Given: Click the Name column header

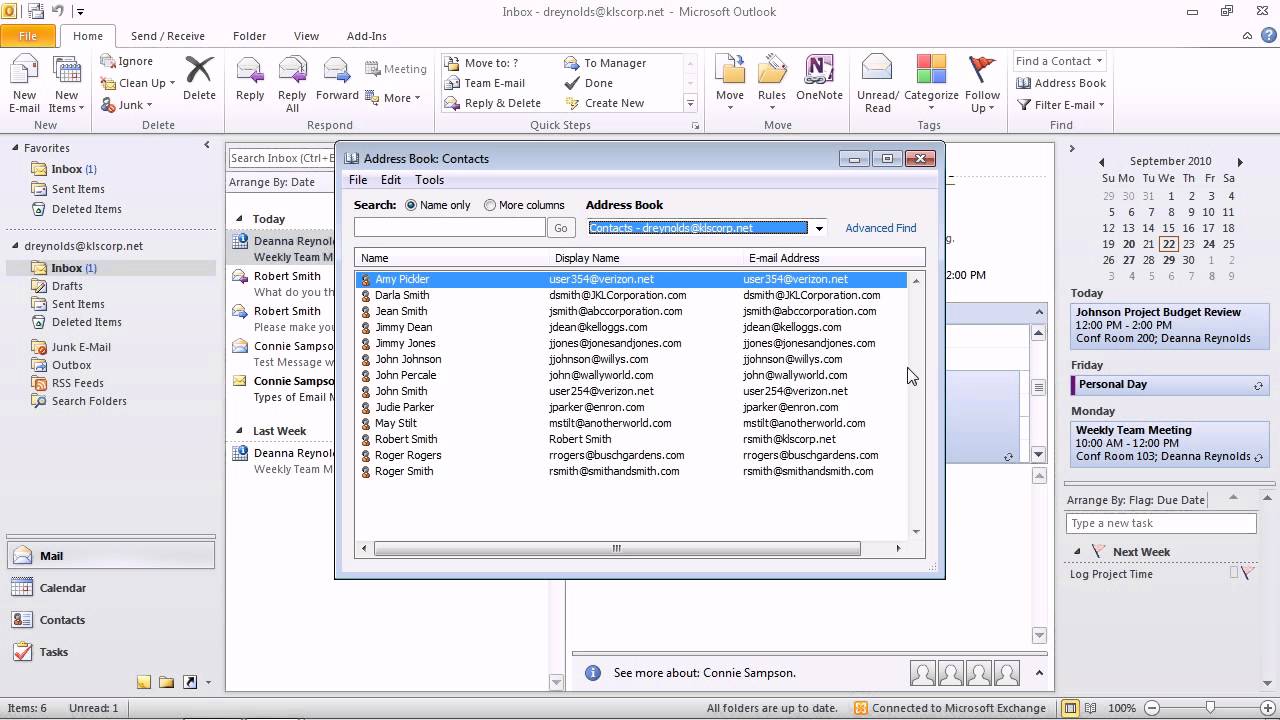Looking at the screenshot, I should (x=453, y=258).
